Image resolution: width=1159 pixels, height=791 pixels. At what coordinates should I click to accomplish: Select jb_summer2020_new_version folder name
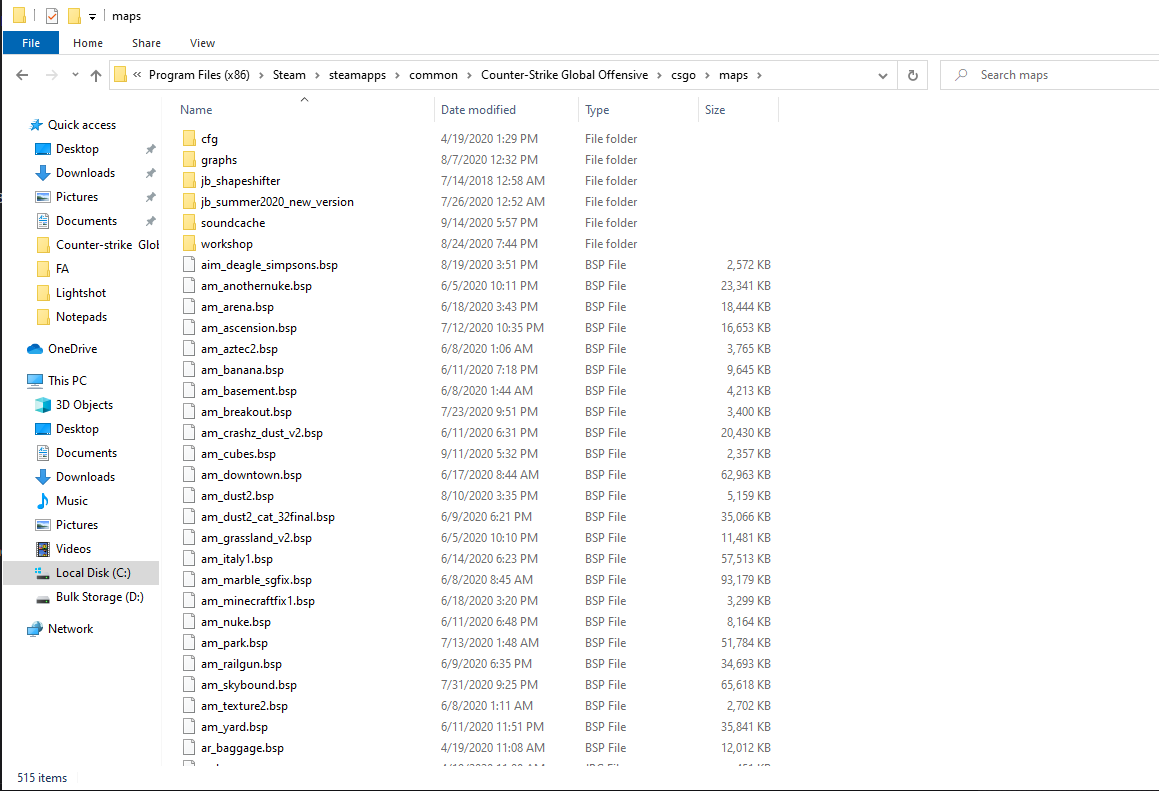[x=277, y=202]
